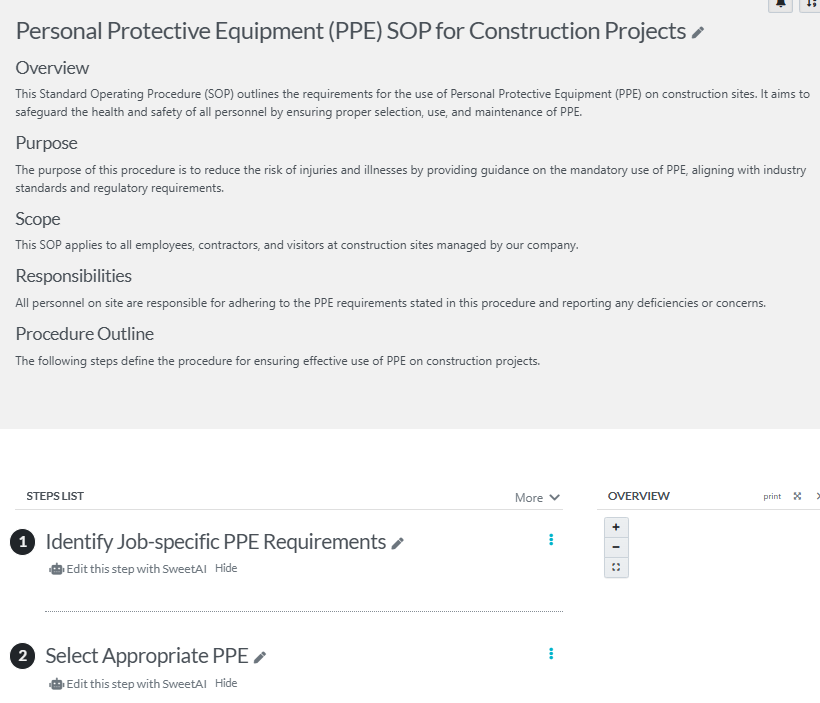The width and height of the screenshot is (820, 703).
Task: Fit the overview diagram to view
Action: (x=616, y=567)
